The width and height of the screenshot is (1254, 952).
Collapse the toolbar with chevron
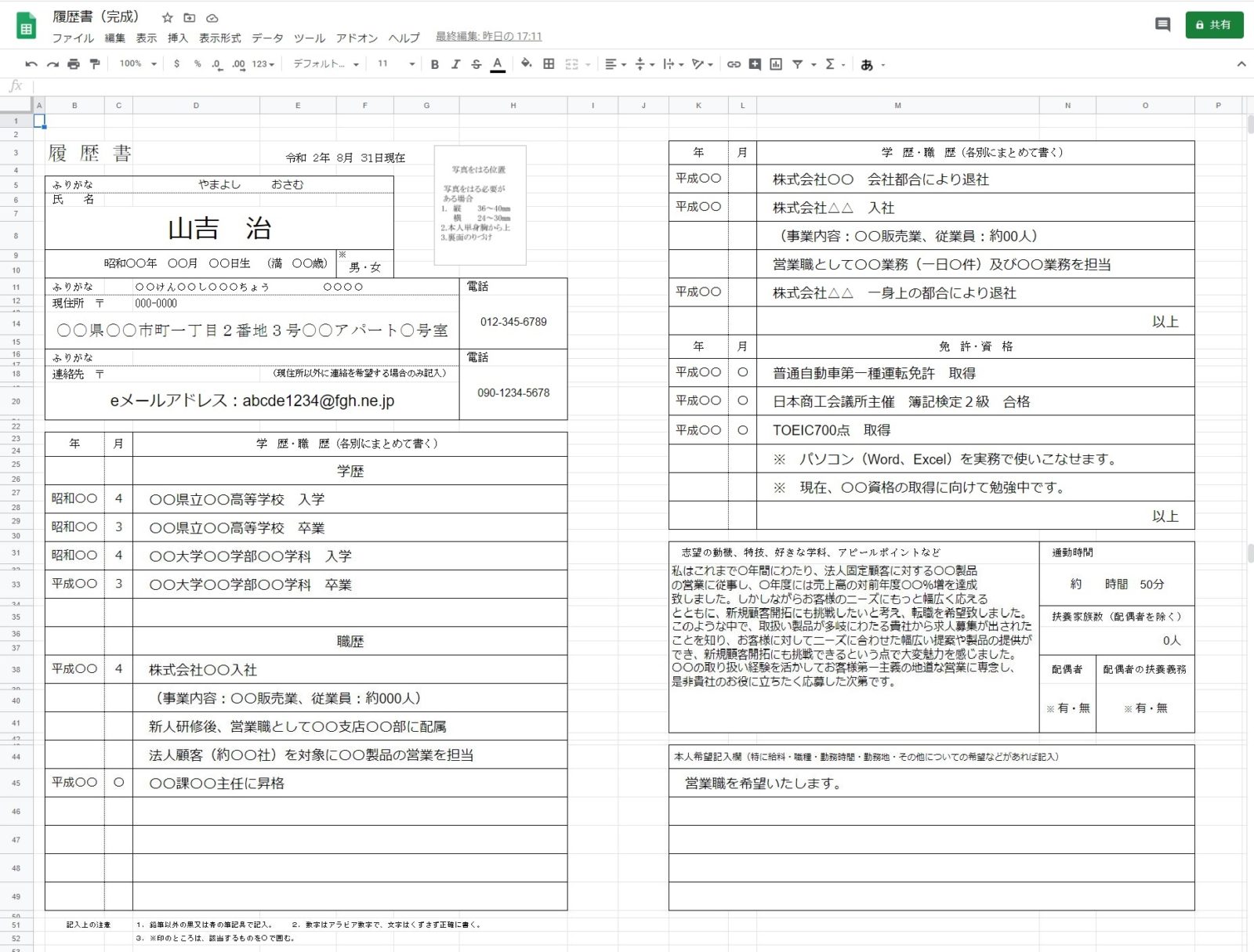click(x=1241, y=64)
